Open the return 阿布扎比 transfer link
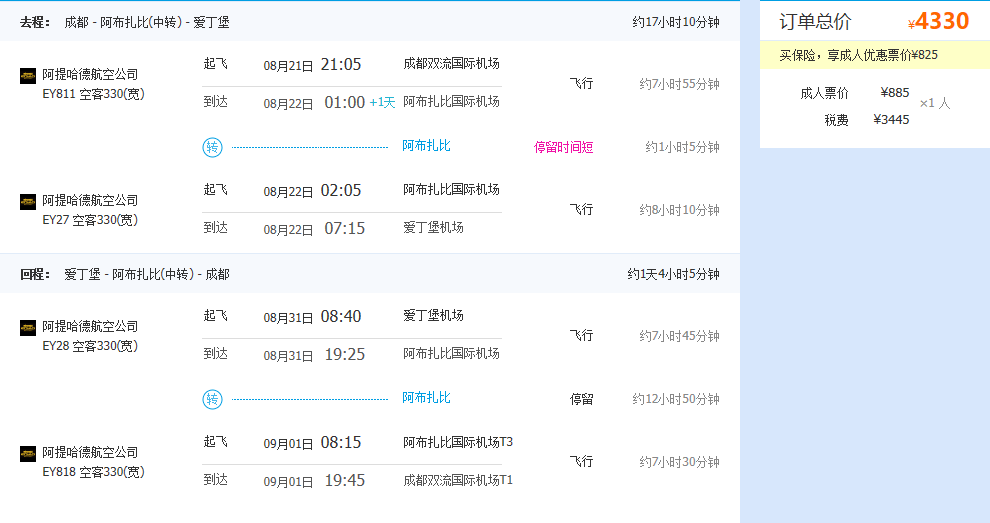The image size is (990, 523). coord(426,398)
